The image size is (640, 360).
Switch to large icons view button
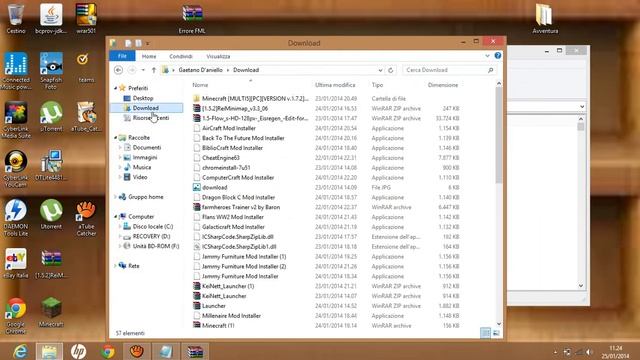coord(496,333)
